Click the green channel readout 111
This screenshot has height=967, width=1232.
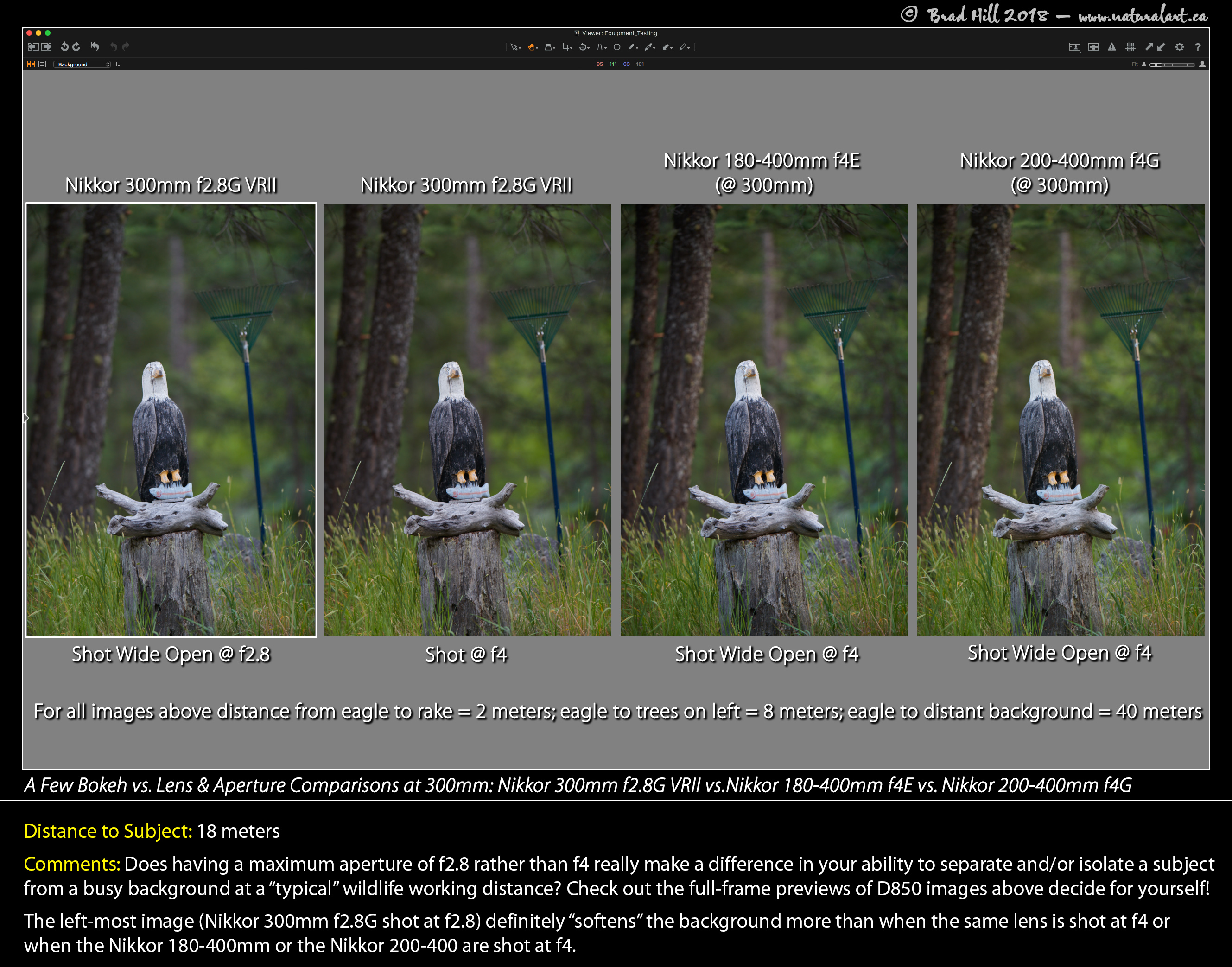pos(613,64)
